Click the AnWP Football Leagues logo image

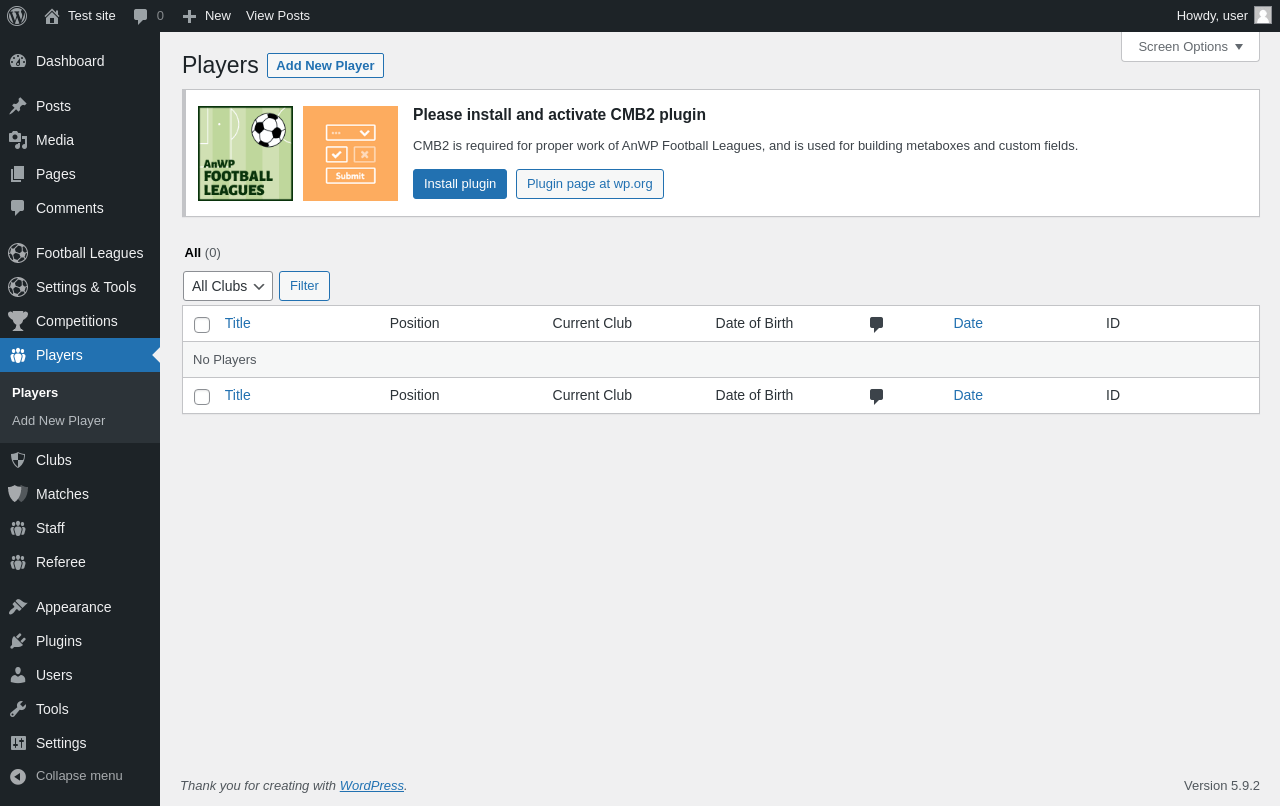point(245,153)
